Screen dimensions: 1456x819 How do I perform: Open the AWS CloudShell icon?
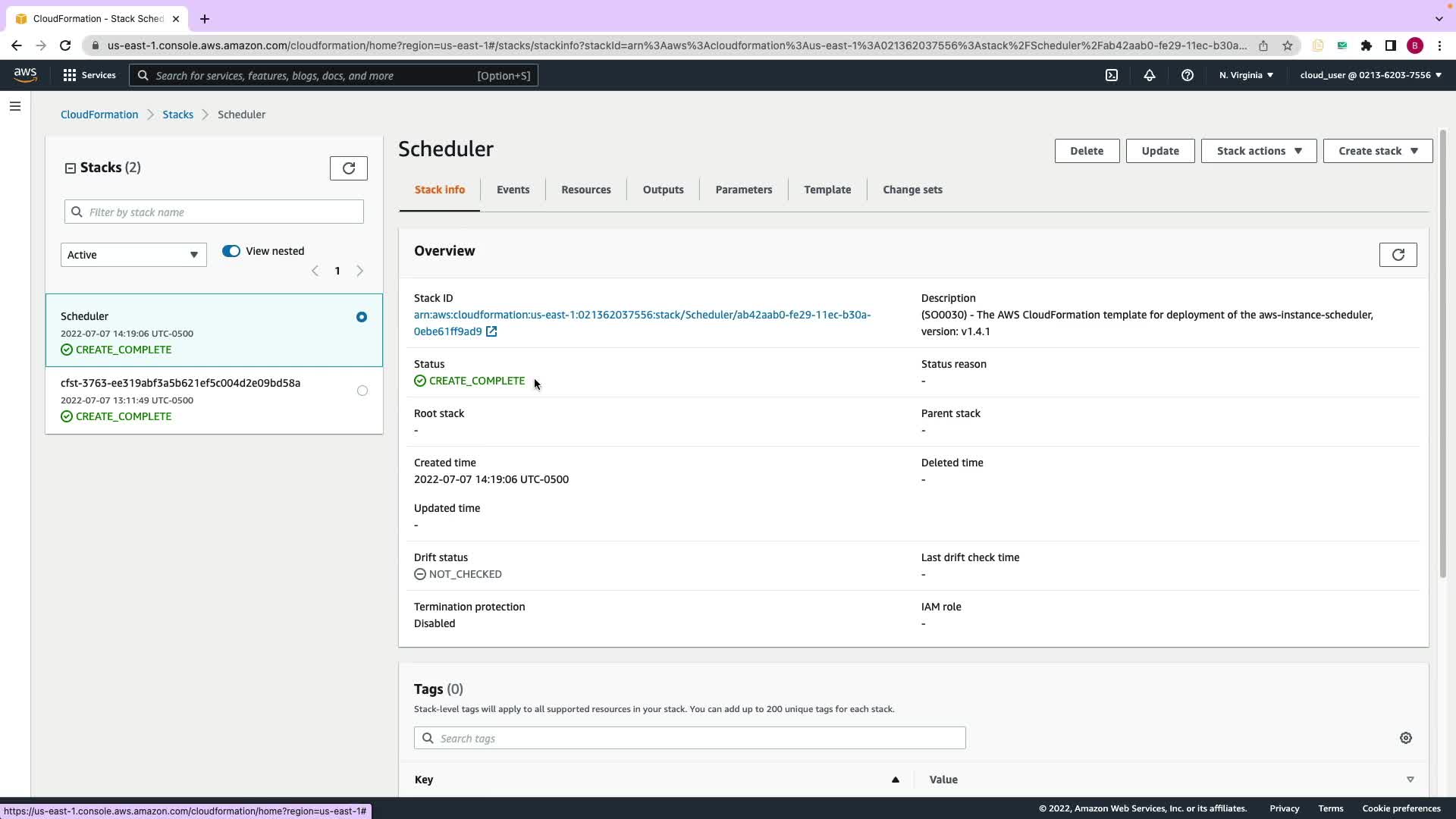click(1112, 75)
